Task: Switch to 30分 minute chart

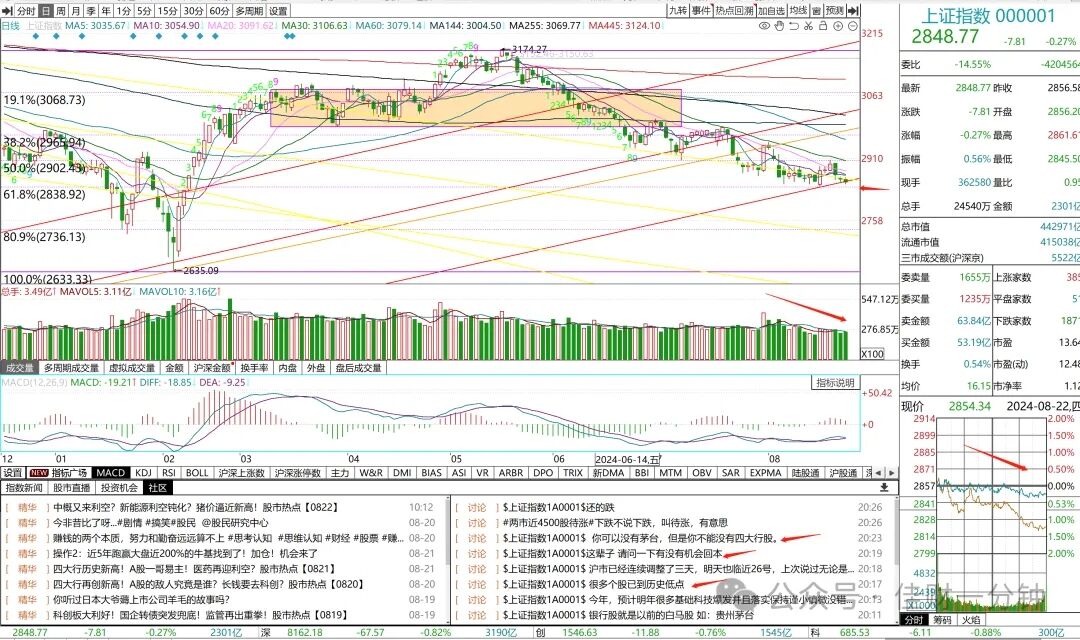Action: (x=194, y=11)
